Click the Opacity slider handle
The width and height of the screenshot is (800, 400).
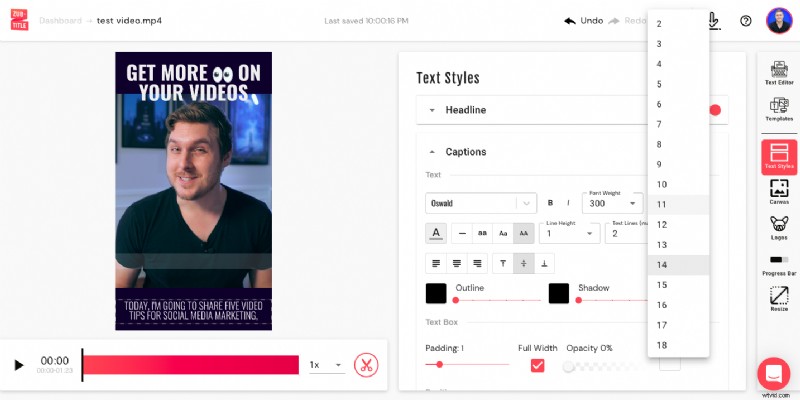pyautogui.click(x=568, y=366)
